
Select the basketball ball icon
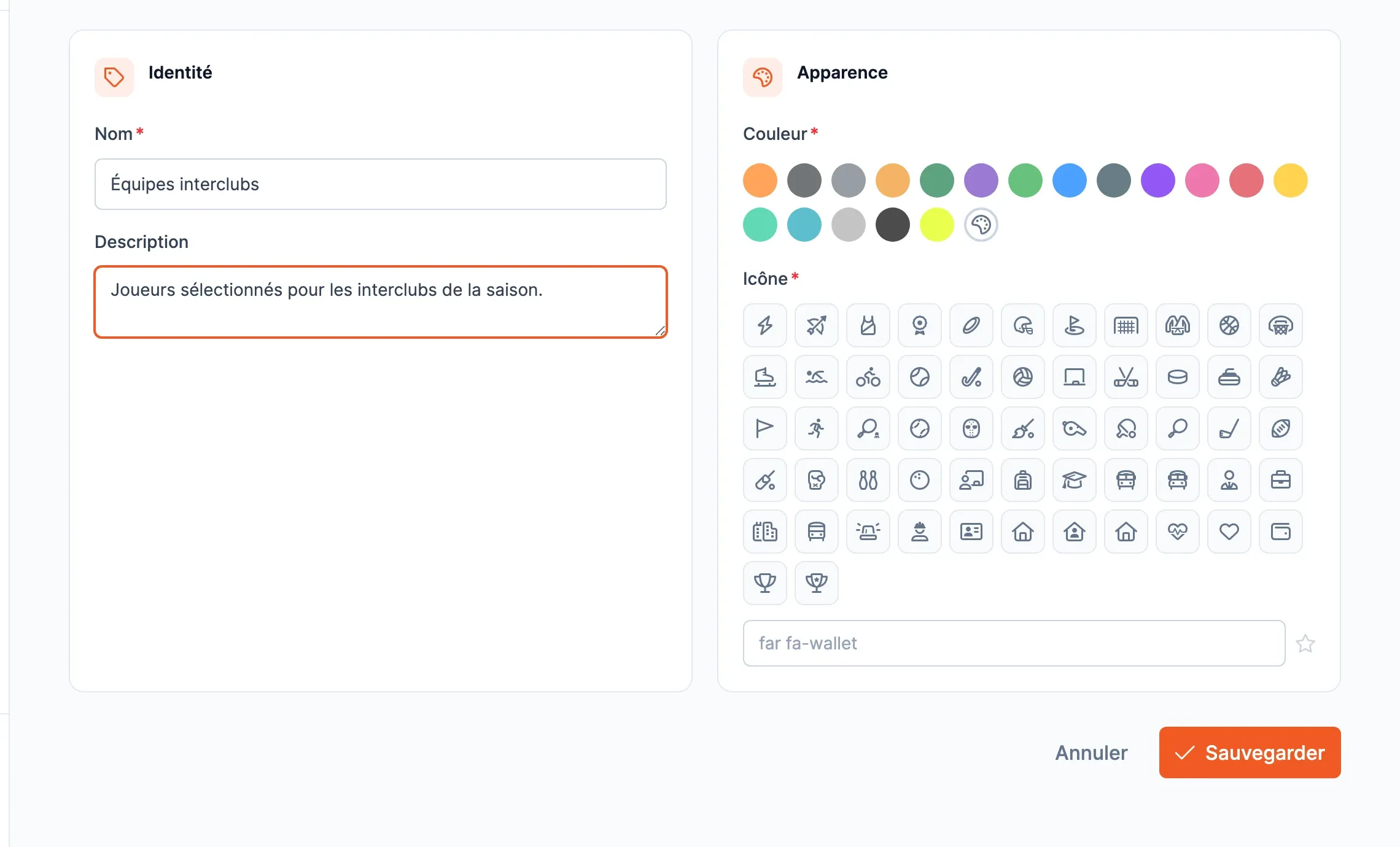point(1229,325)
